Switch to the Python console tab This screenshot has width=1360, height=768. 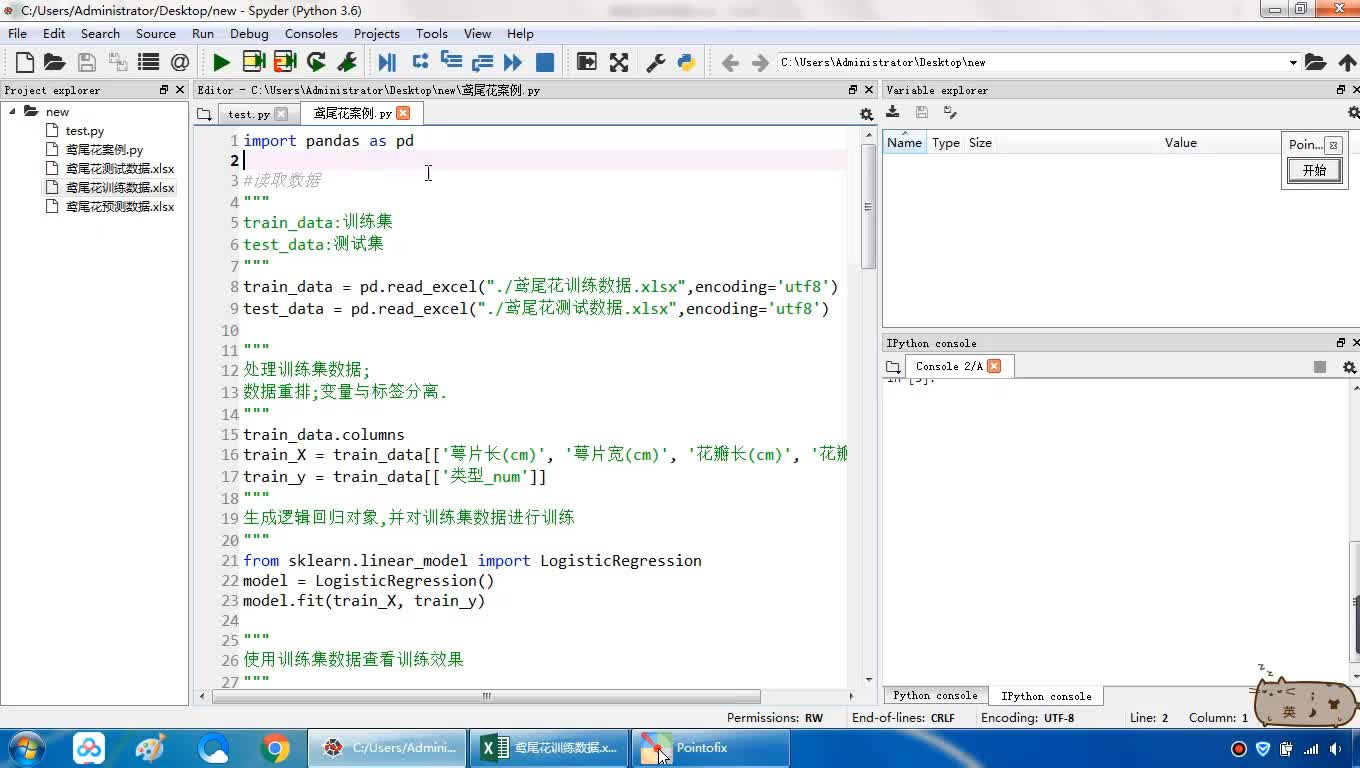(x=935, y=696)
